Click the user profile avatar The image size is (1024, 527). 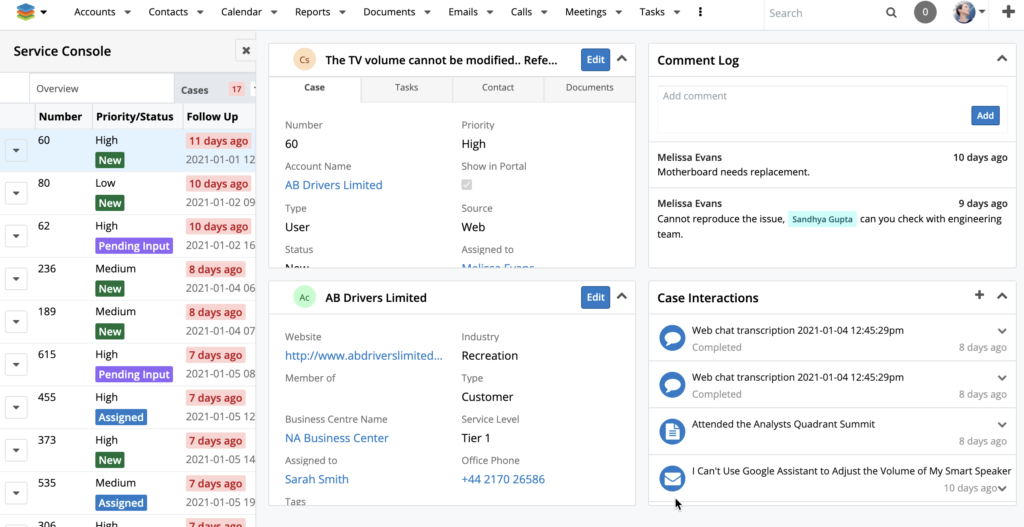[964, 12]
